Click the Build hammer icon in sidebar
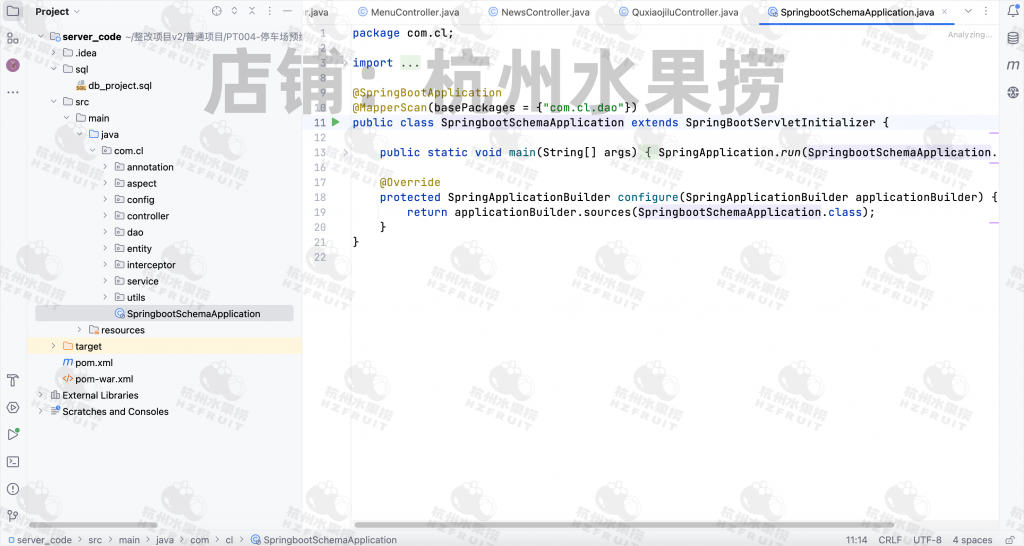 pos(13,381)
